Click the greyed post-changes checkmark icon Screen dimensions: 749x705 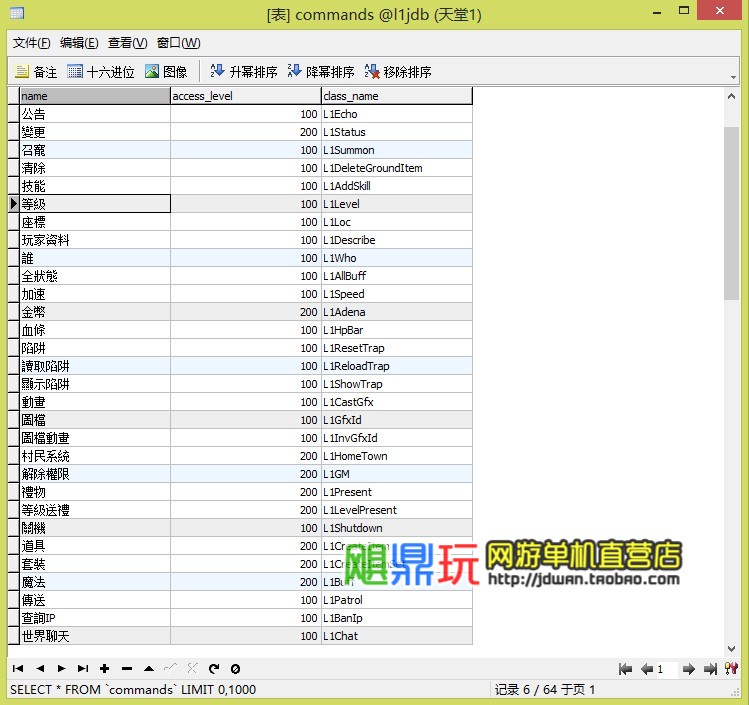(x=171, y=668)
